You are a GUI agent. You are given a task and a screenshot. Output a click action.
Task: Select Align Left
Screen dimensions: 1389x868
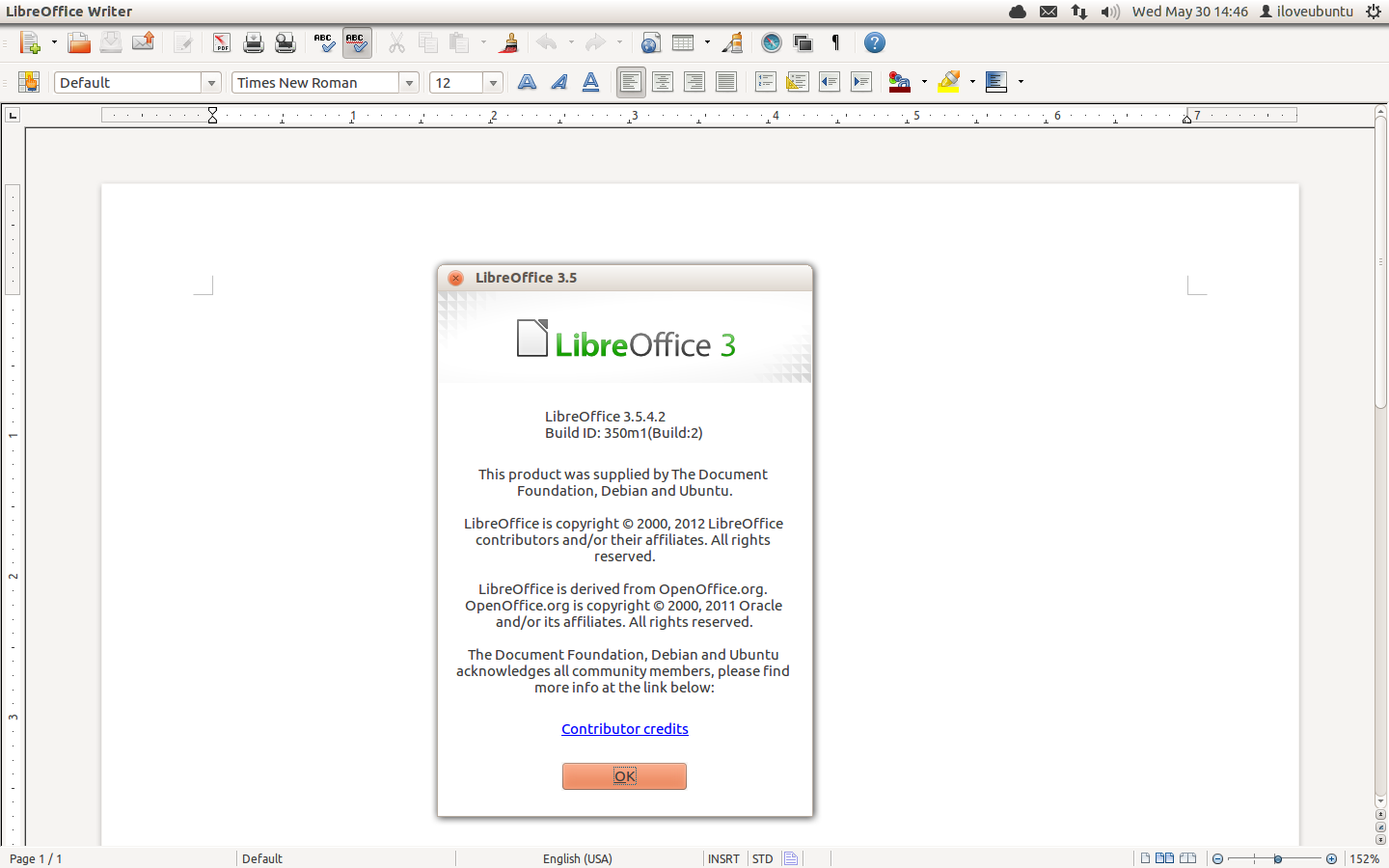[x=631, y=82]
